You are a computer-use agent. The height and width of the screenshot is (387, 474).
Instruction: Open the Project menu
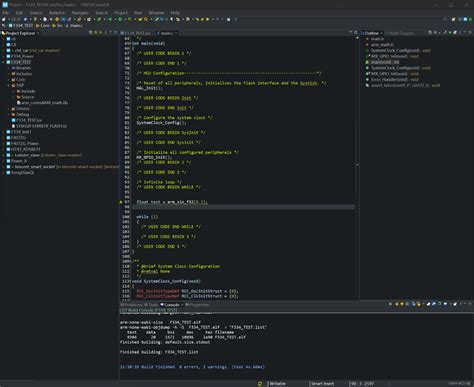pos(121,13)
